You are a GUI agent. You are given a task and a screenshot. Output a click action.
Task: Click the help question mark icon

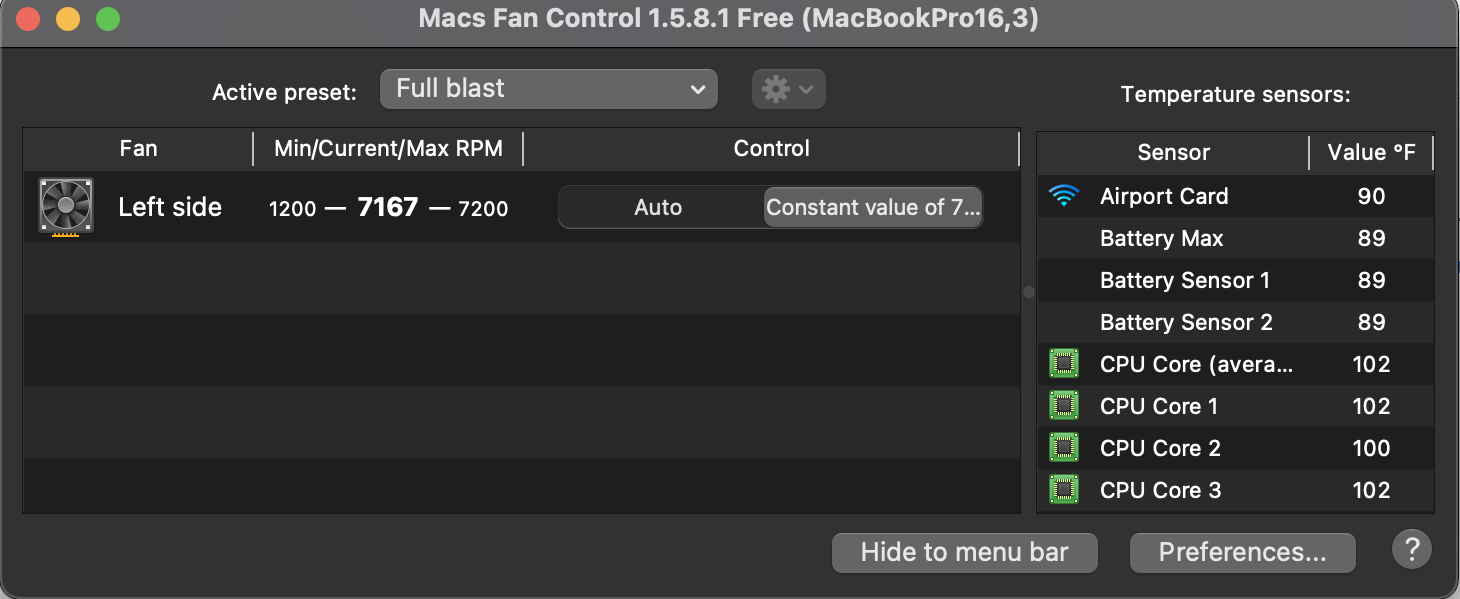[x=1411, y=548]
